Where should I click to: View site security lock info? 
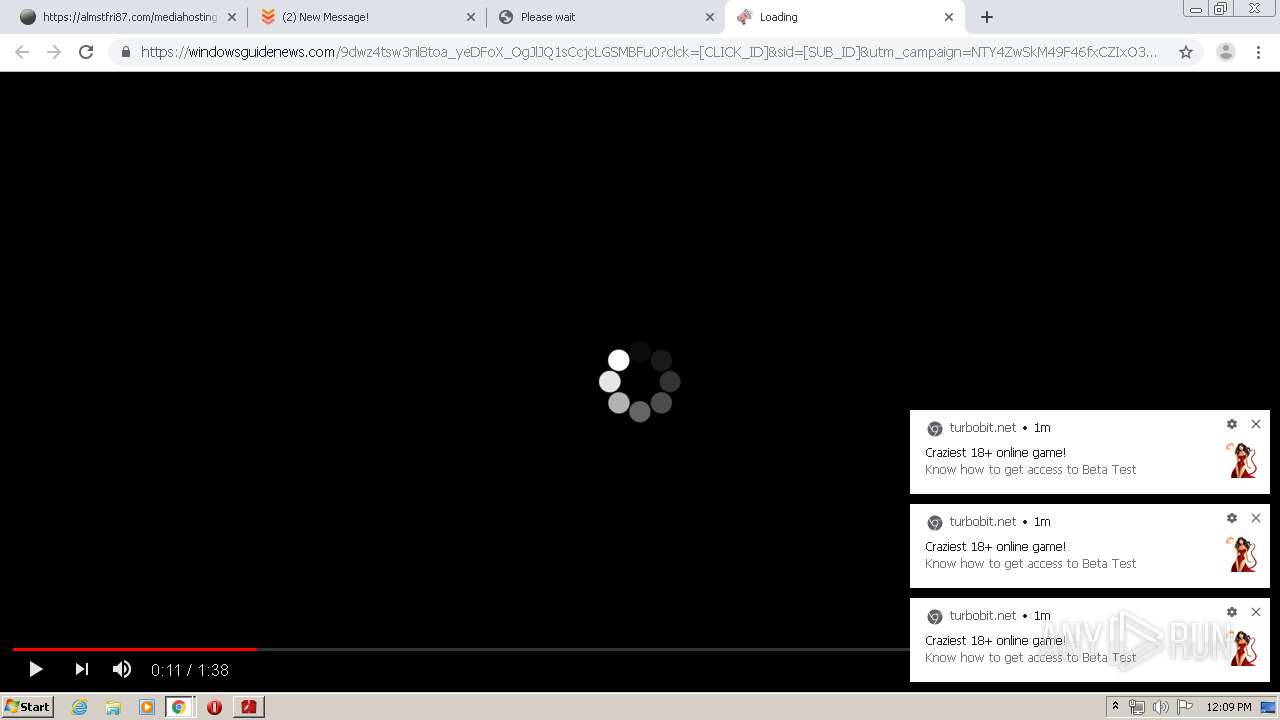(x=126, y=52)
